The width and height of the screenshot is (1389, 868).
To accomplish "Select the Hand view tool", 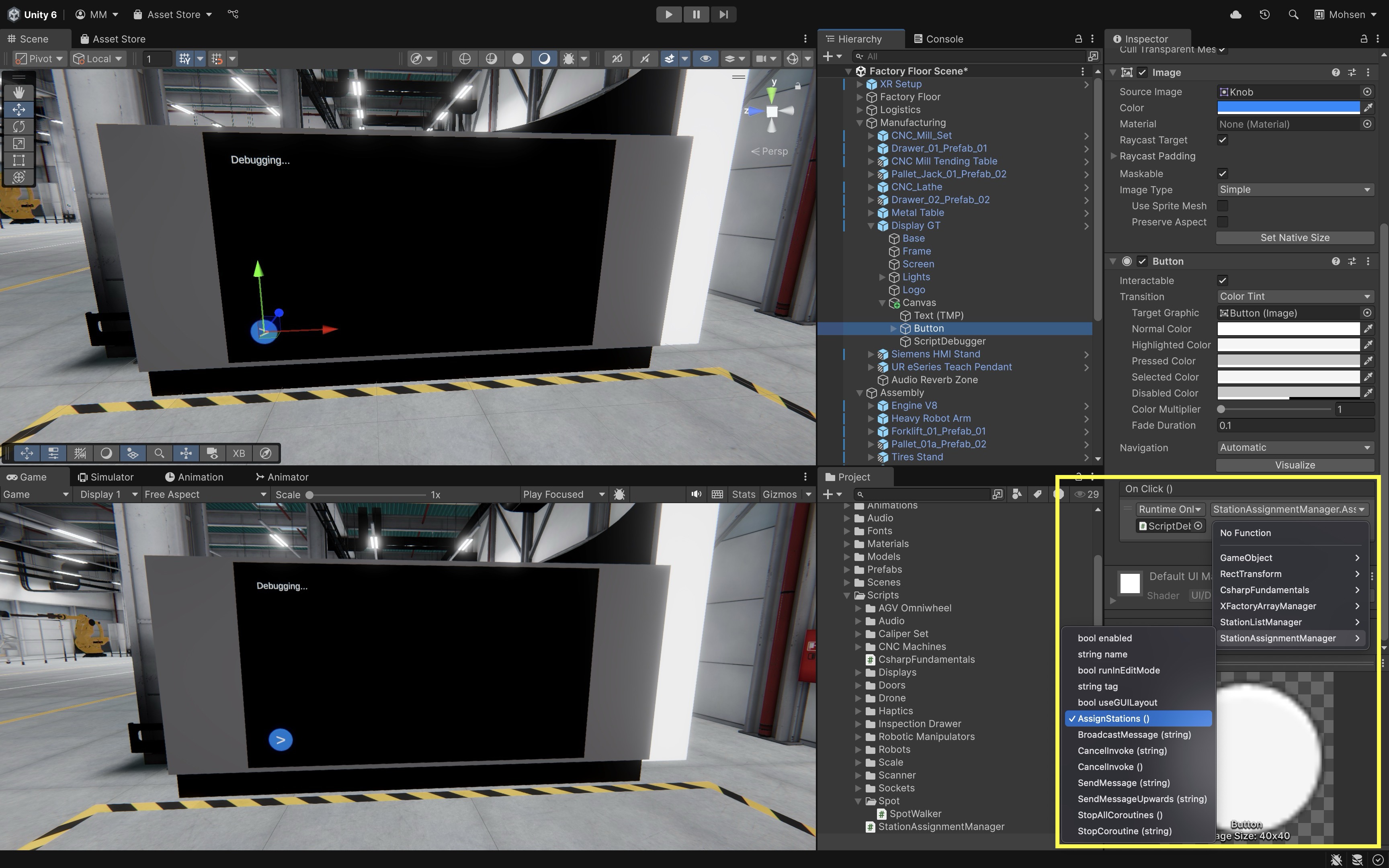I will click(18, 92).
